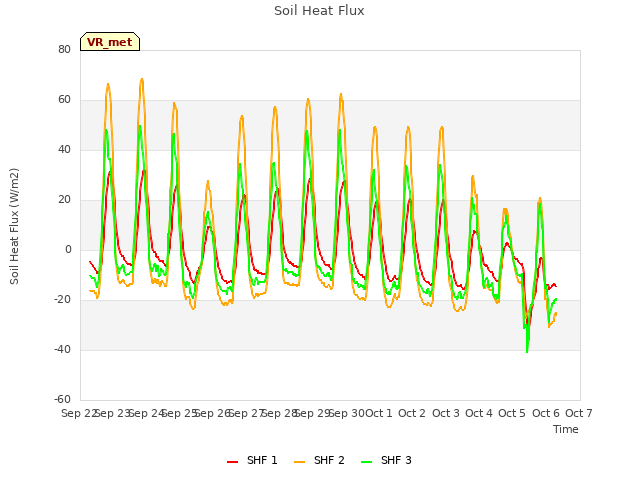Click the VR_met label badge

tap(110, 42)
